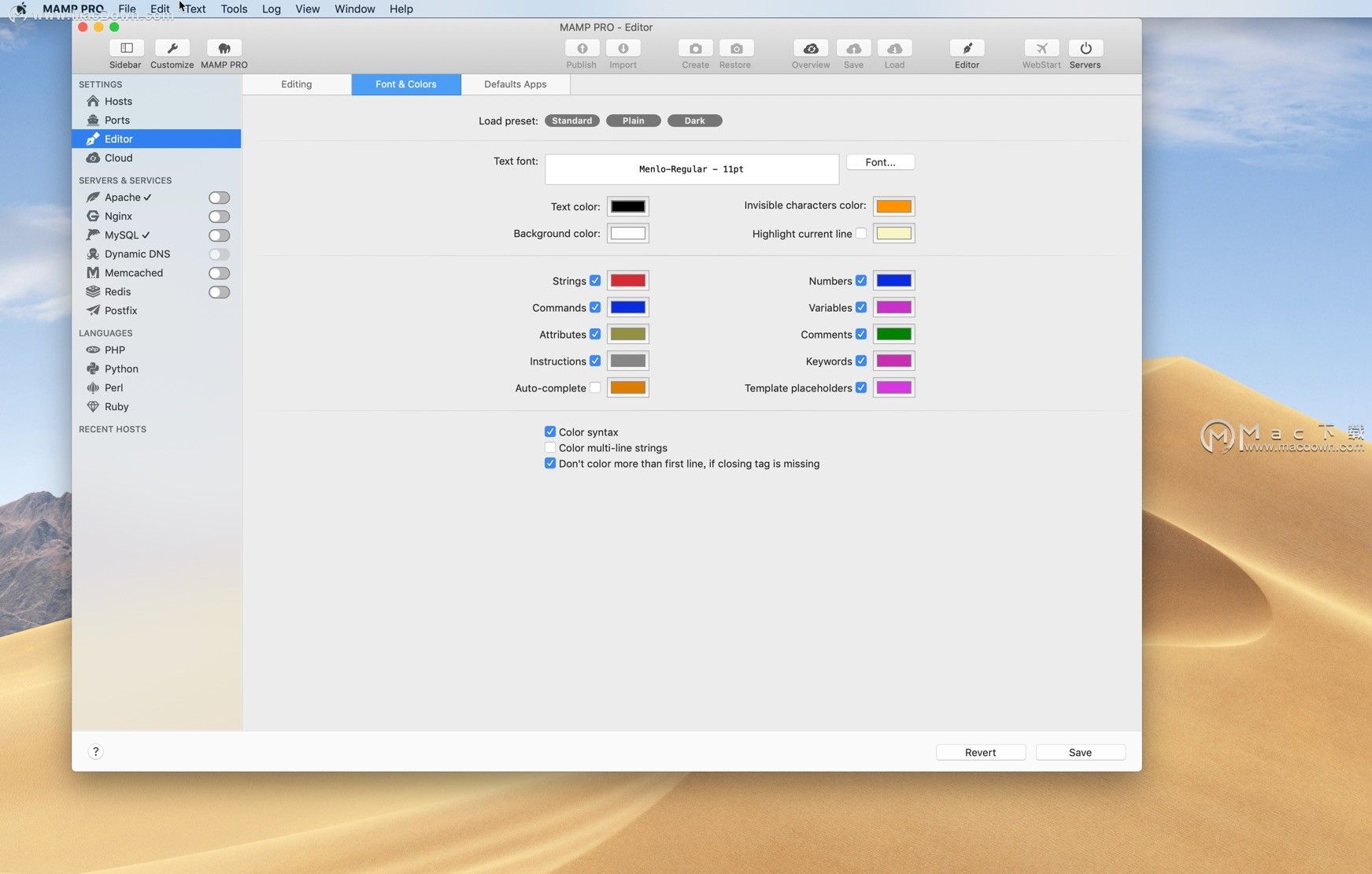Toggle the Apache server switch

click(x=220, y=198)
